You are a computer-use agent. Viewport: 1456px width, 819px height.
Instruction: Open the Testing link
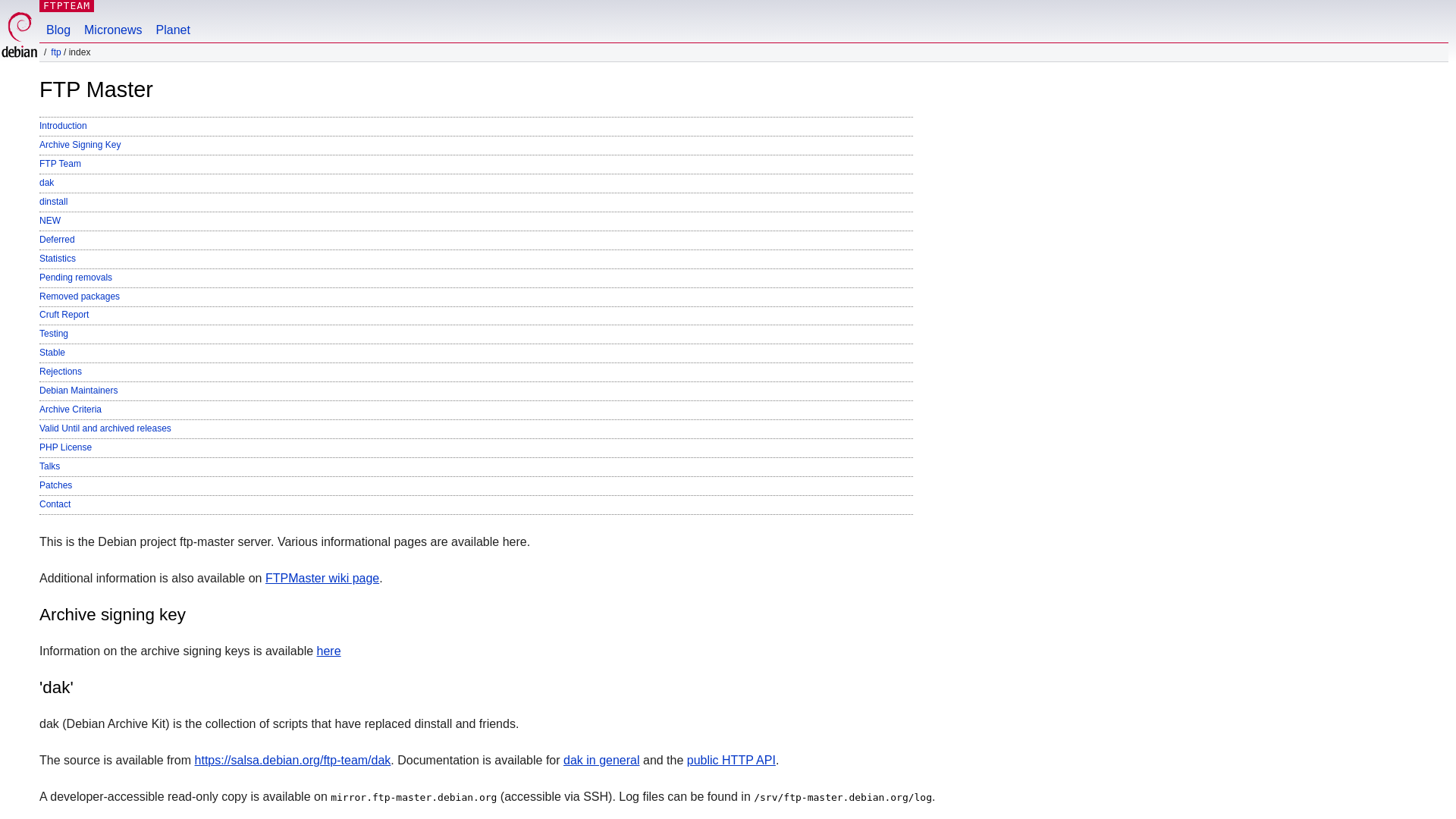pos(54,334)
